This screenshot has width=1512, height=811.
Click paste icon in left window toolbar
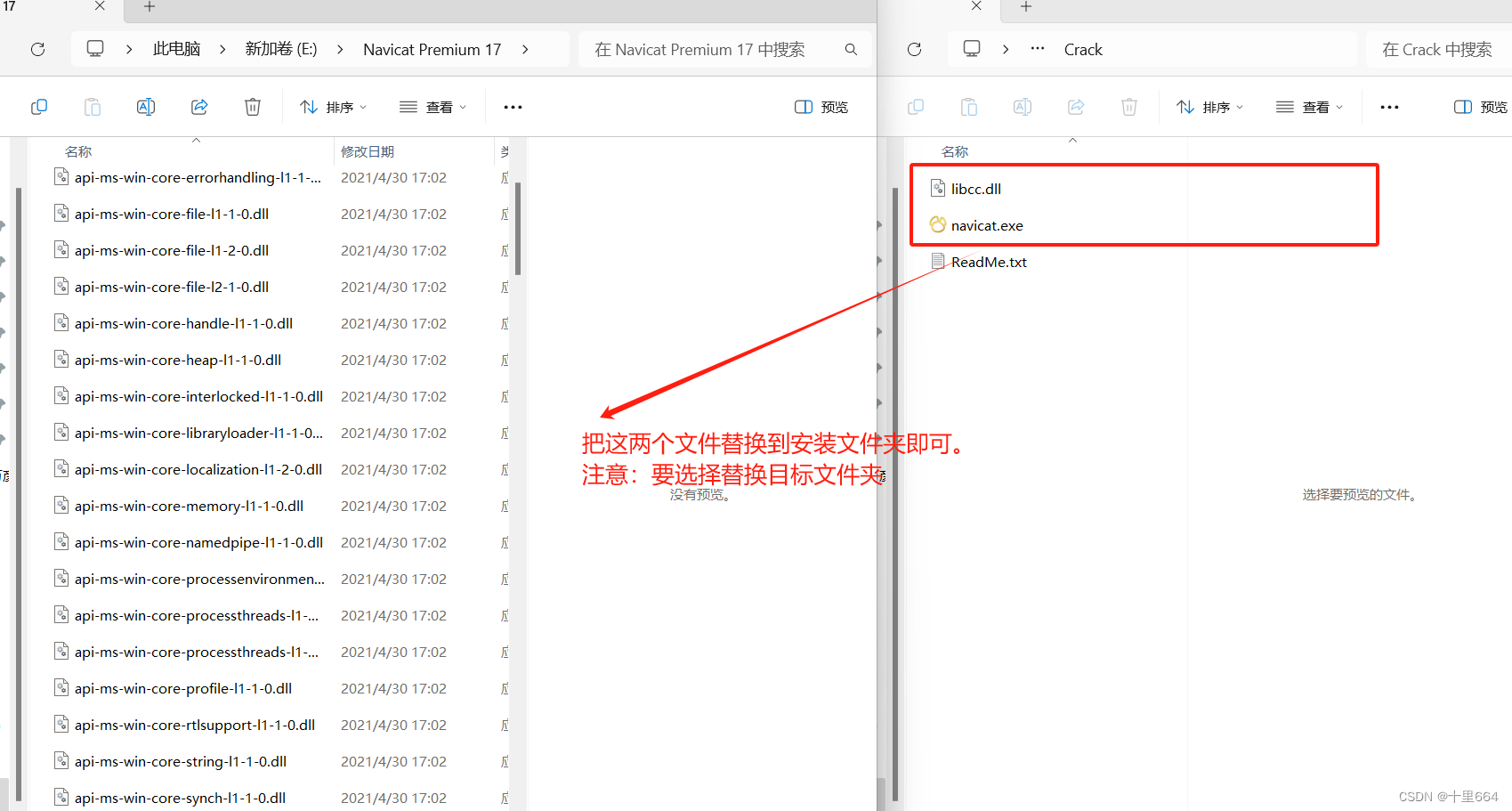(x=93, y=107)
